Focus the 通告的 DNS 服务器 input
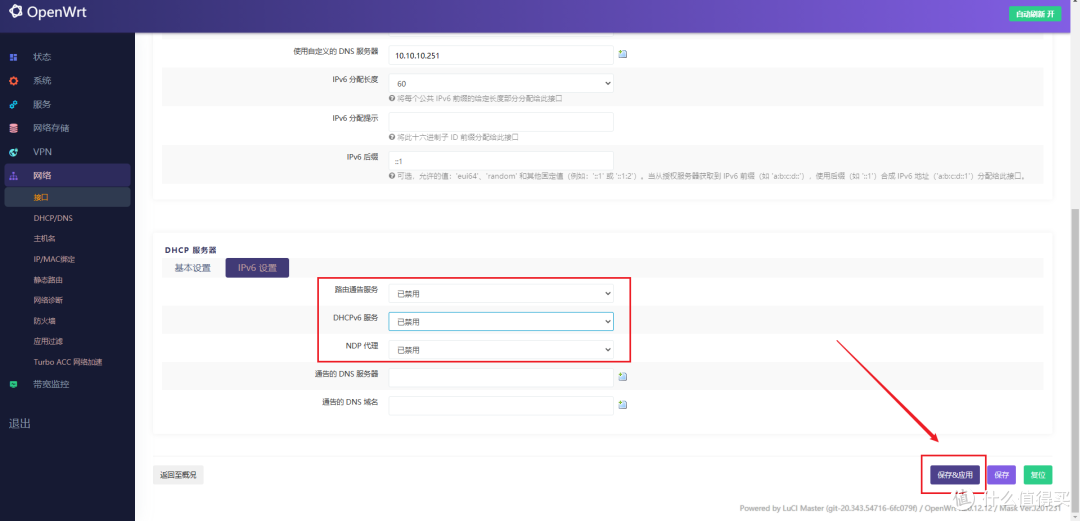This screenshot has width=1080, height=521. [x=501, y=377]
